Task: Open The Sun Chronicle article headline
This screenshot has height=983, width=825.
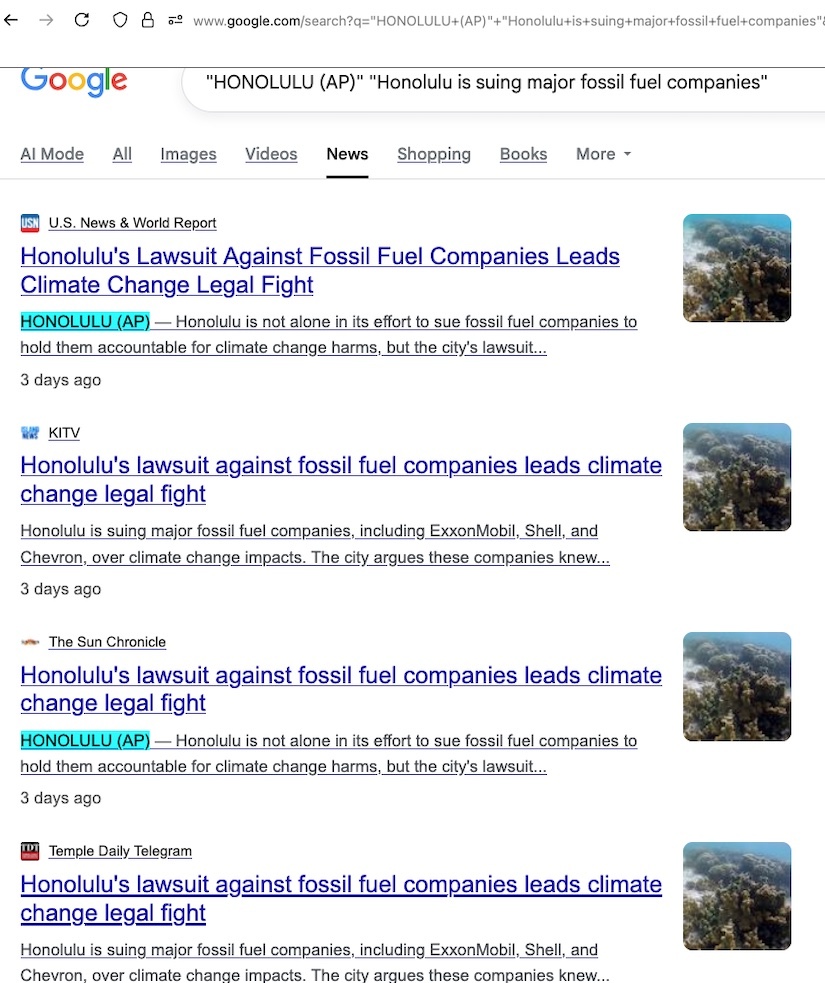Action: tap(341, 688)
